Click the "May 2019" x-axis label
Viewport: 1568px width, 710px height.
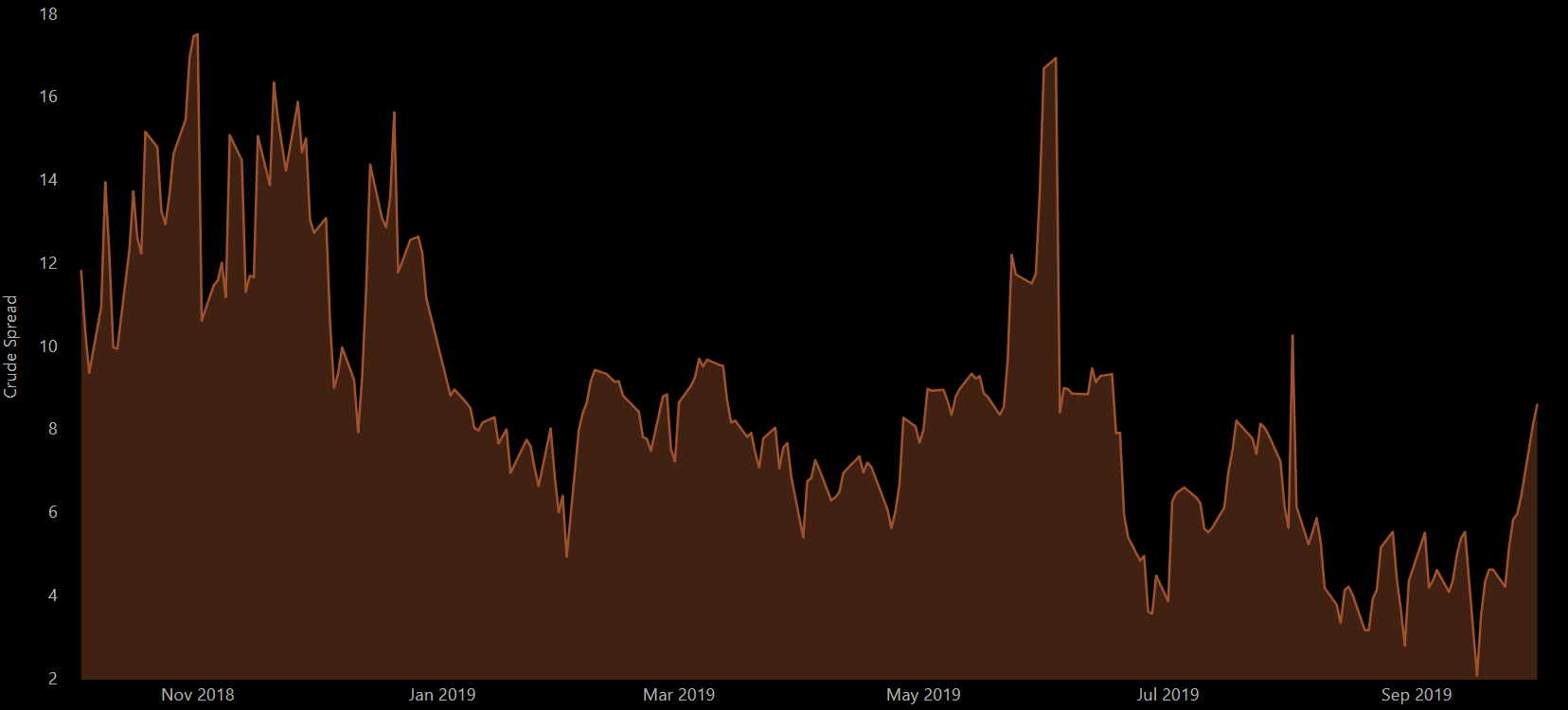pyautogui.click(x=923, y=695)
